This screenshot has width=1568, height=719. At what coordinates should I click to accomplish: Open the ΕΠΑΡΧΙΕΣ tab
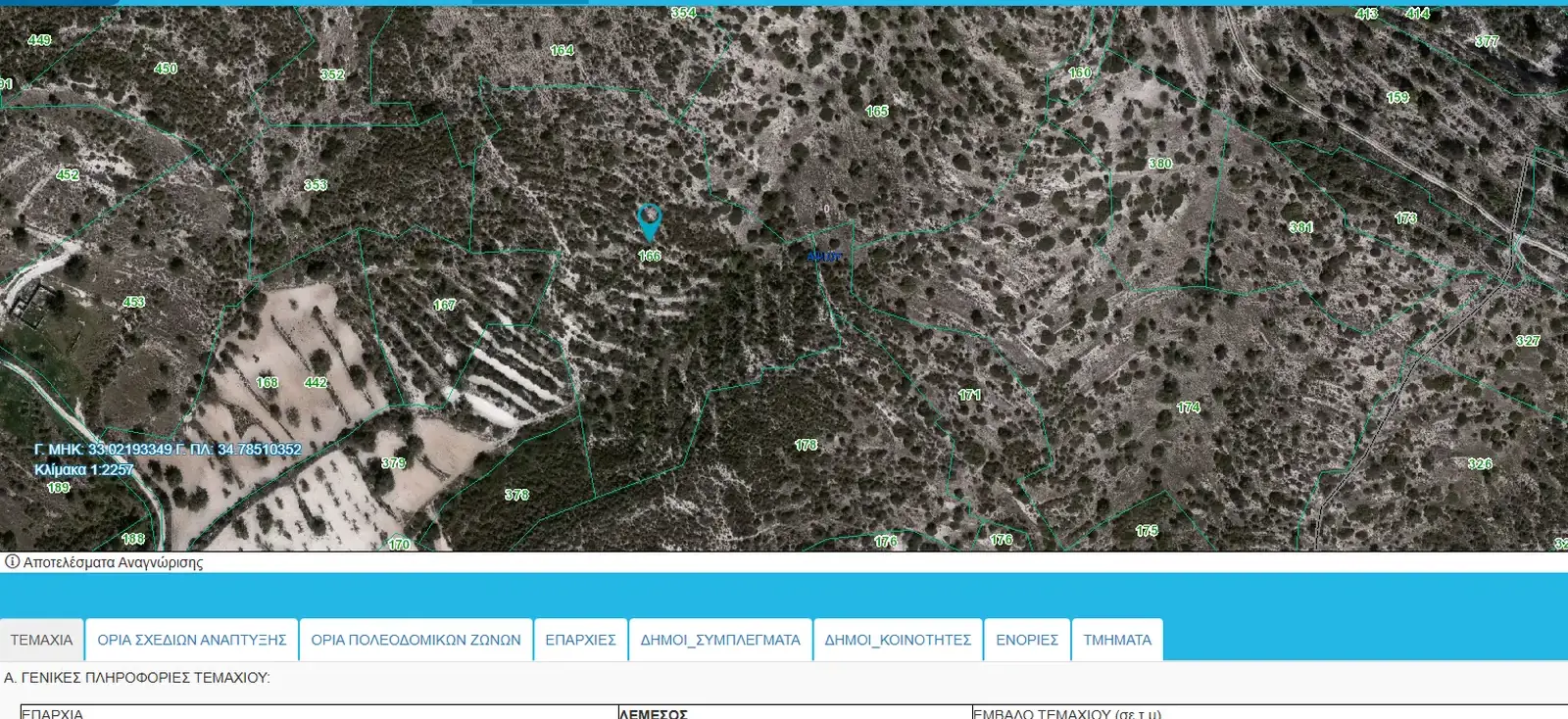click(580, 640)
